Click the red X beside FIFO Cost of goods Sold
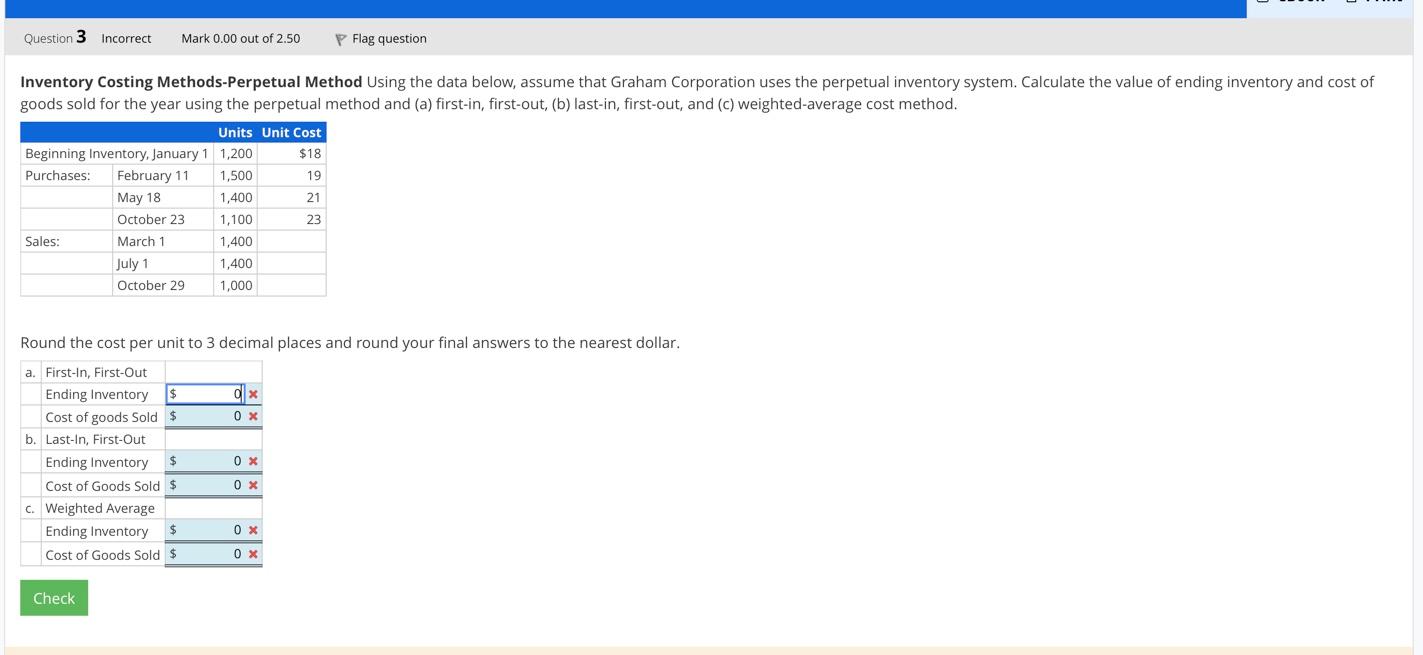The image size is (1423, 655). click(x=251, y=417)
